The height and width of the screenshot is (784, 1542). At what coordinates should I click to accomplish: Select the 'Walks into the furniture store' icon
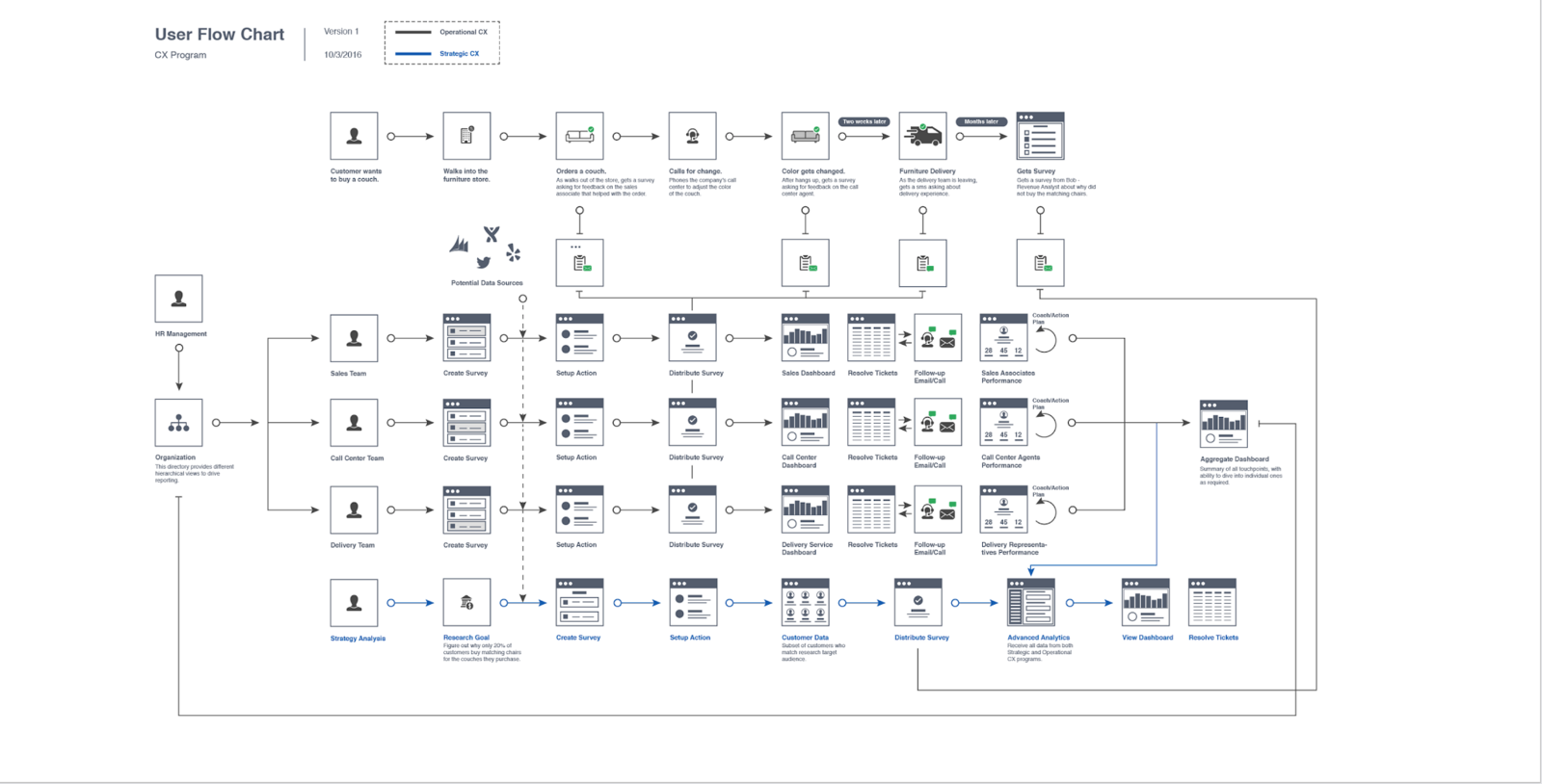466,136
